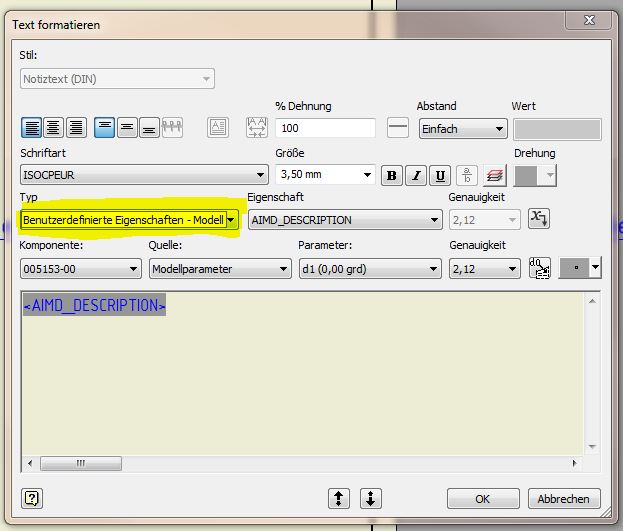Align text to top
This screenshot has height=531, width=623.
(104, 128)
